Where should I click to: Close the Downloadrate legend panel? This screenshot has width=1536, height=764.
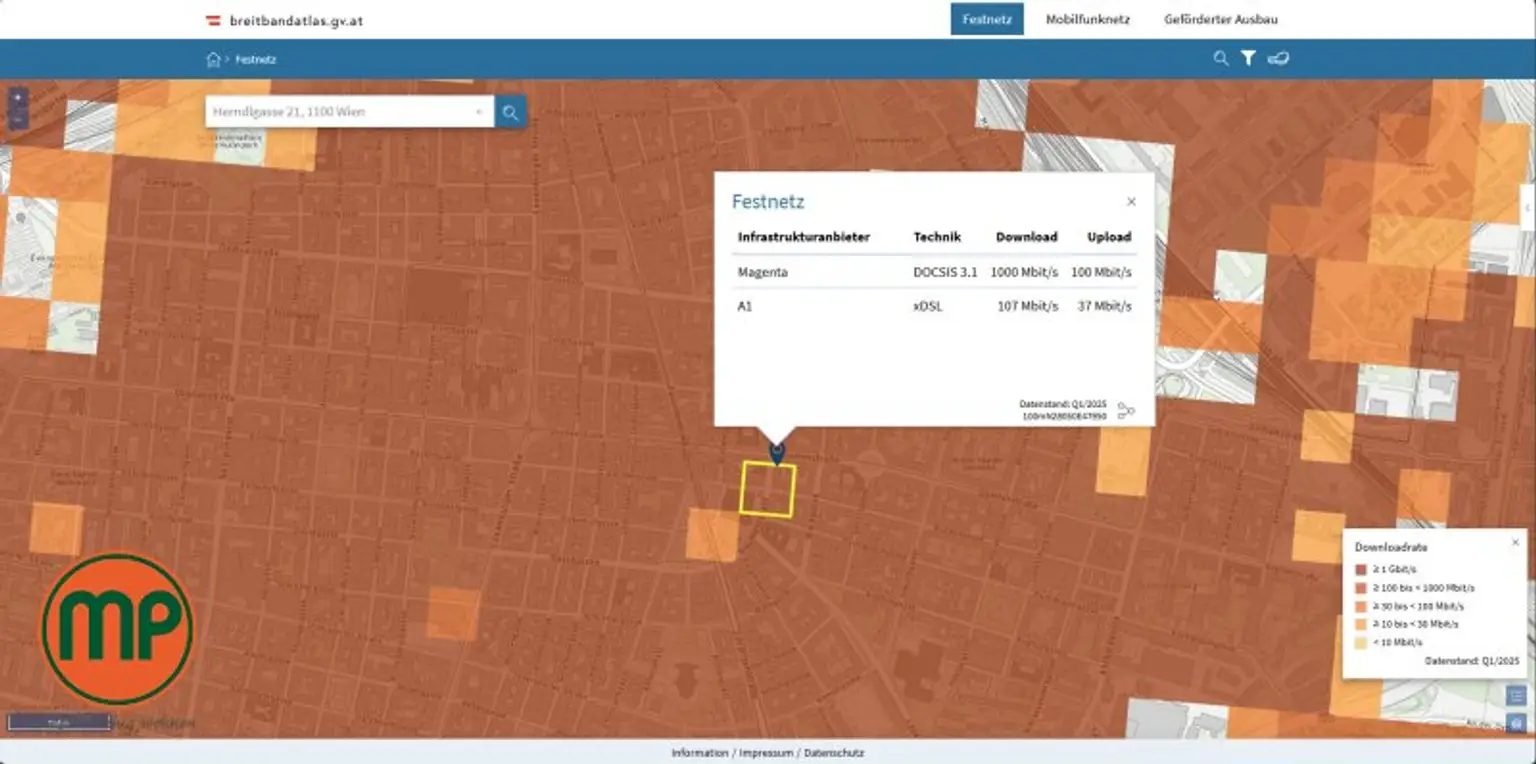[1514, 542]
